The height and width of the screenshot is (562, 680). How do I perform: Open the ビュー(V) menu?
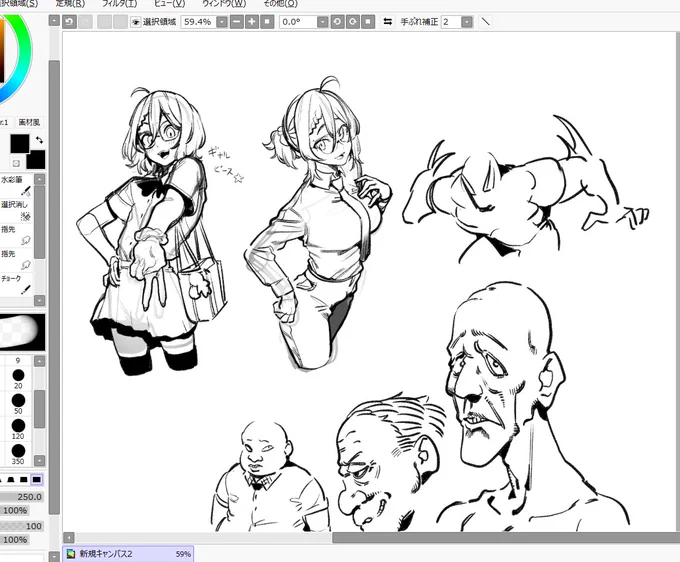[170, 3]
